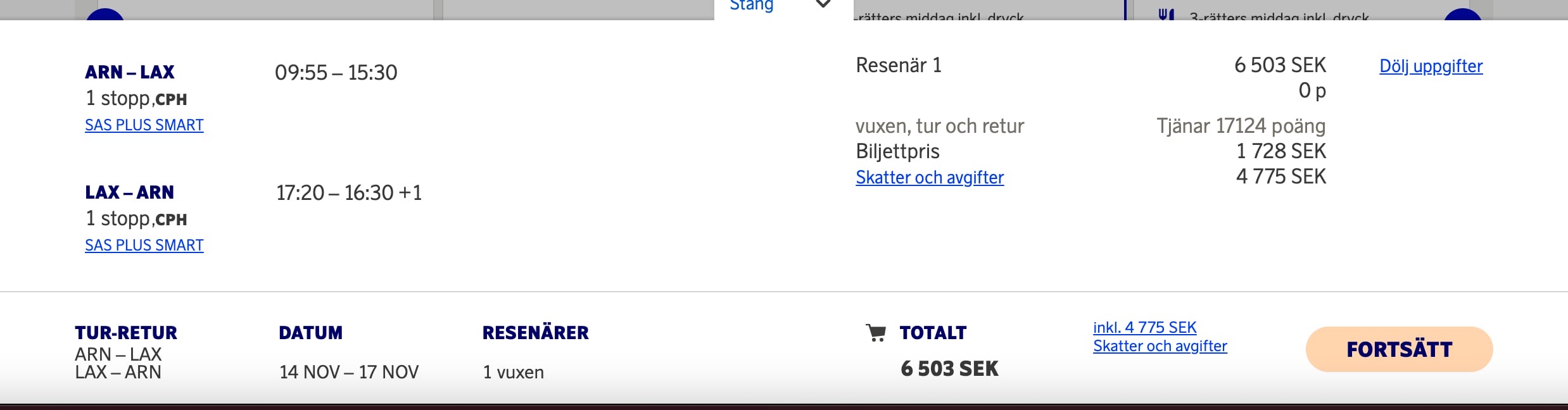Image resolution: width=1568 pixels, height=410 pixels.
Task: Select the ARN – LAX outbound flight heading
Action: coord(130,72)
